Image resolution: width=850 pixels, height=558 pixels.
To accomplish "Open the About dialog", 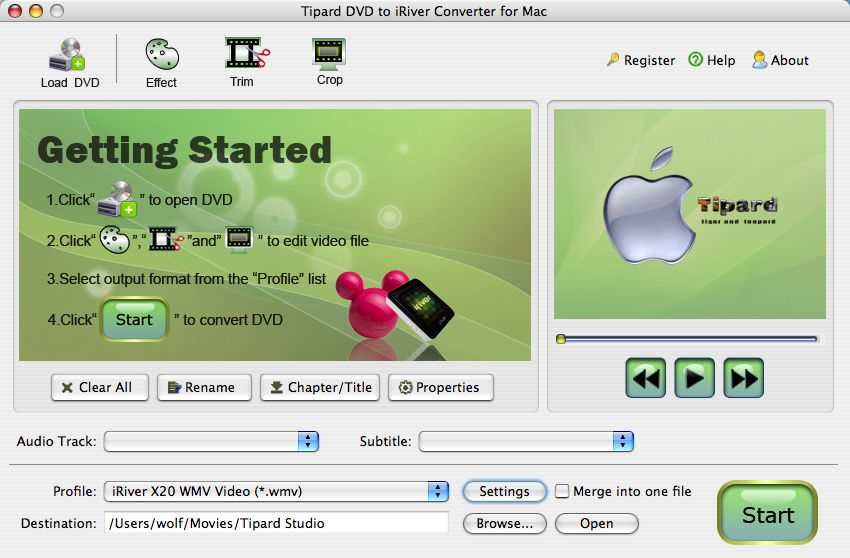I will 780,60.
